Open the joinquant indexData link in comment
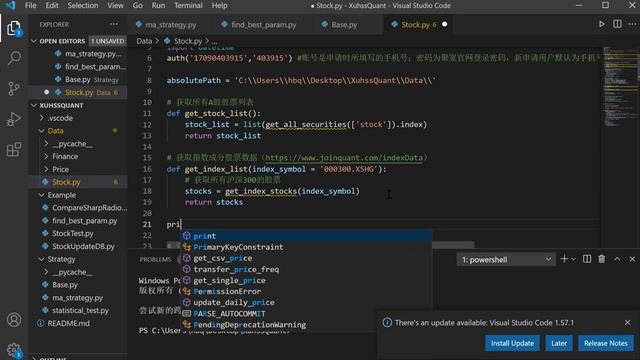The height and width of the screenshot is (360, 640). coord(344,158)
